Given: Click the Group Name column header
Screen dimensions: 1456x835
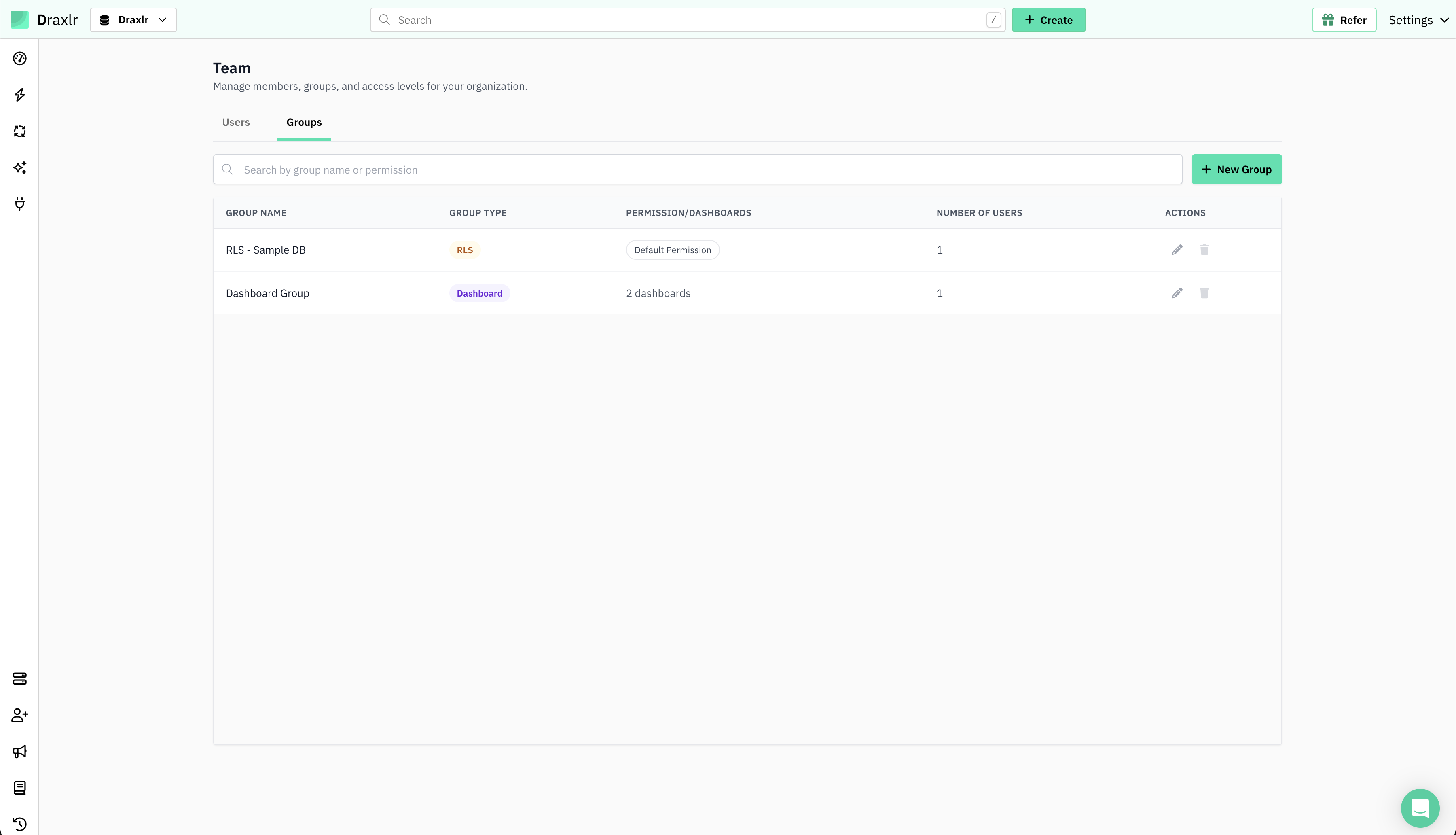Looking at the screenshot, I should [x=256, y=213].
